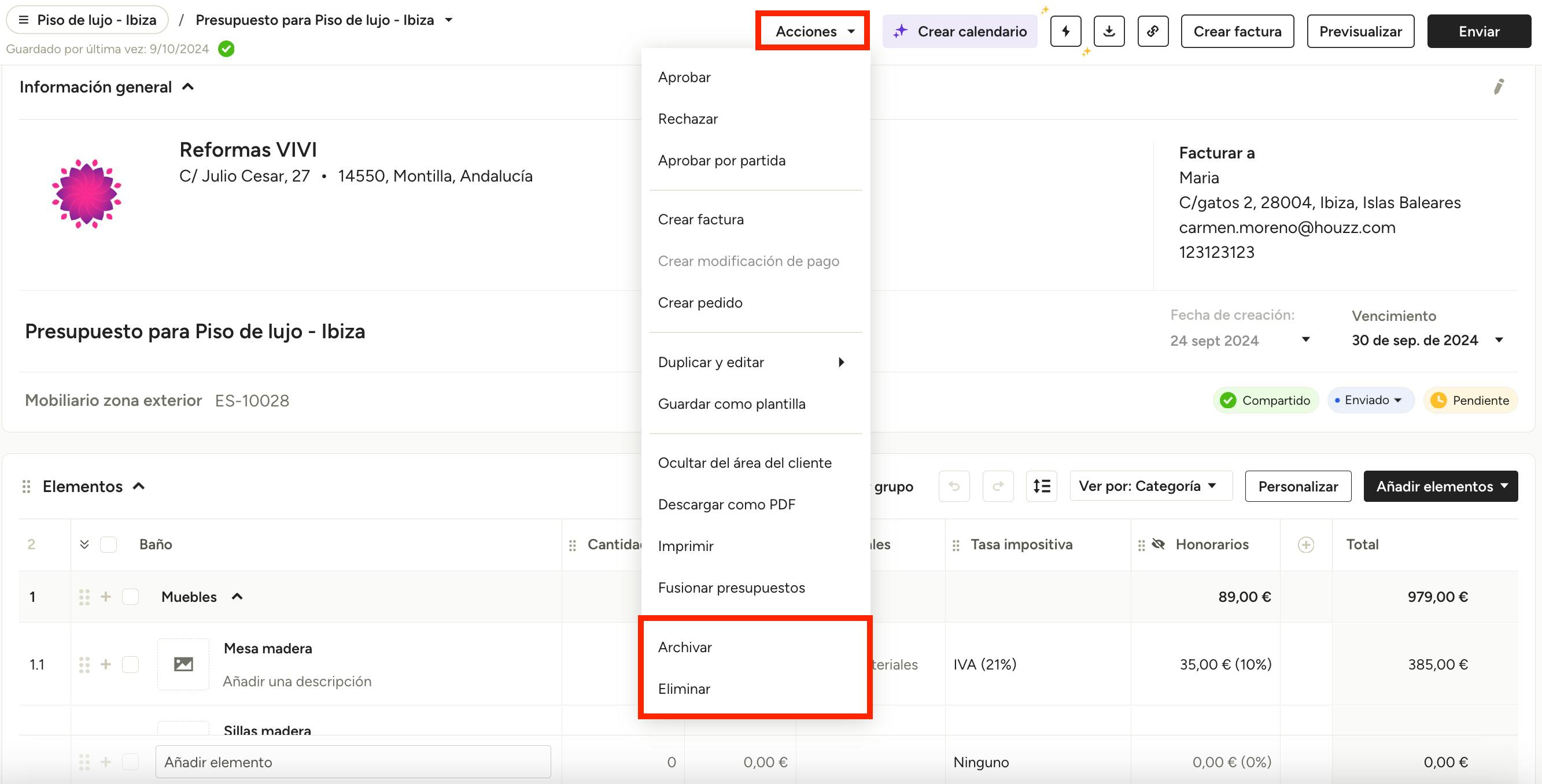
Task: Collapse all rows with double chevron icon
Action: point(84,544)
